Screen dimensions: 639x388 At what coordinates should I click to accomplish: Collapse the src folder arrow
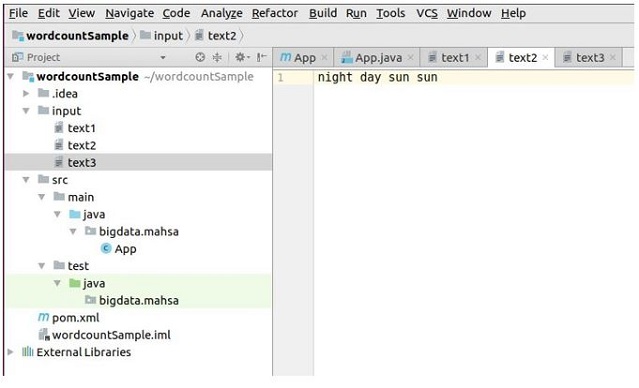click(x=26, y=180)
